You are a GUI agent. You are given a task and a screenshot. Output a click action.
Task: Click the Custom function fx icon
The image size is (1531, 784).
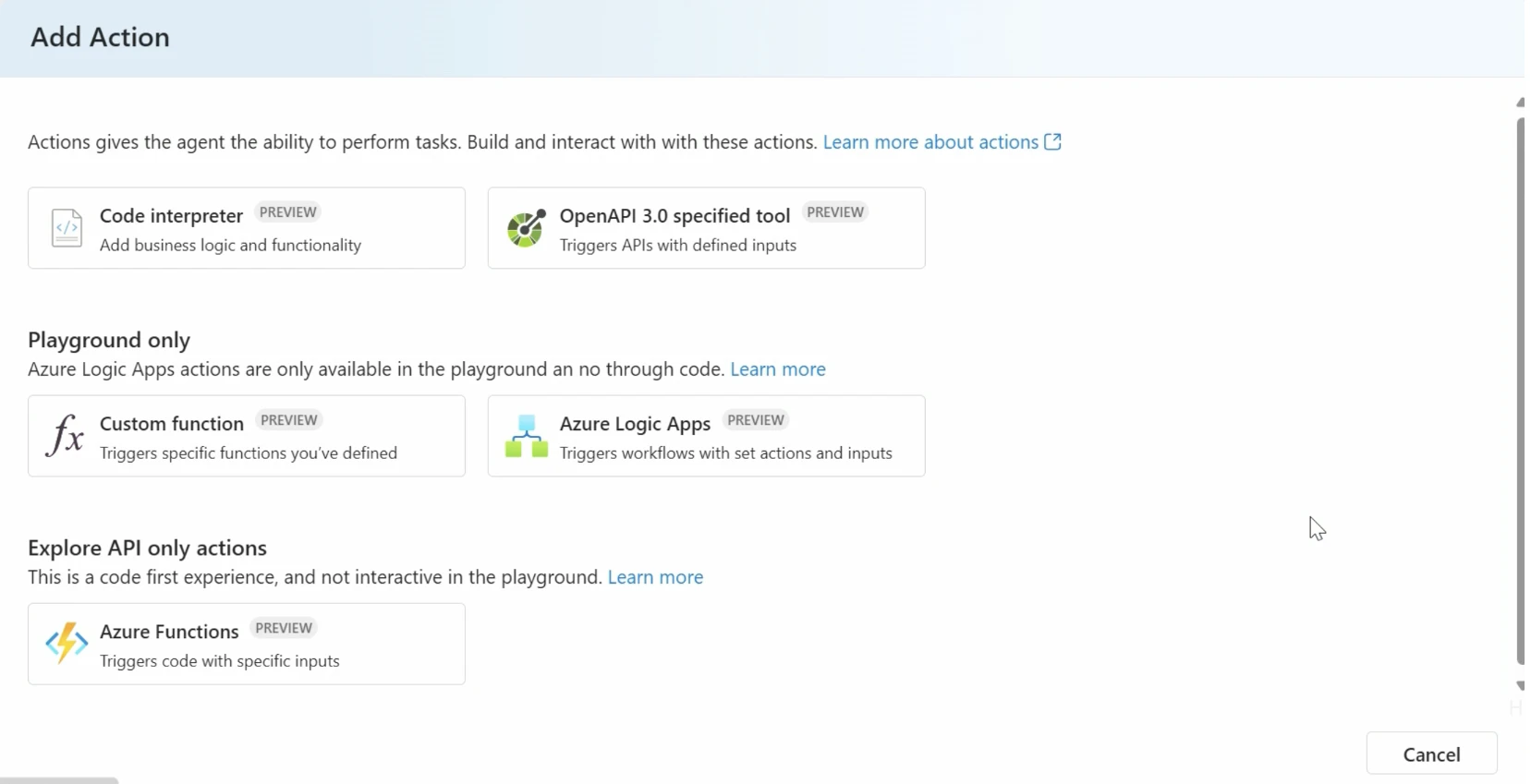click(65, 436)
